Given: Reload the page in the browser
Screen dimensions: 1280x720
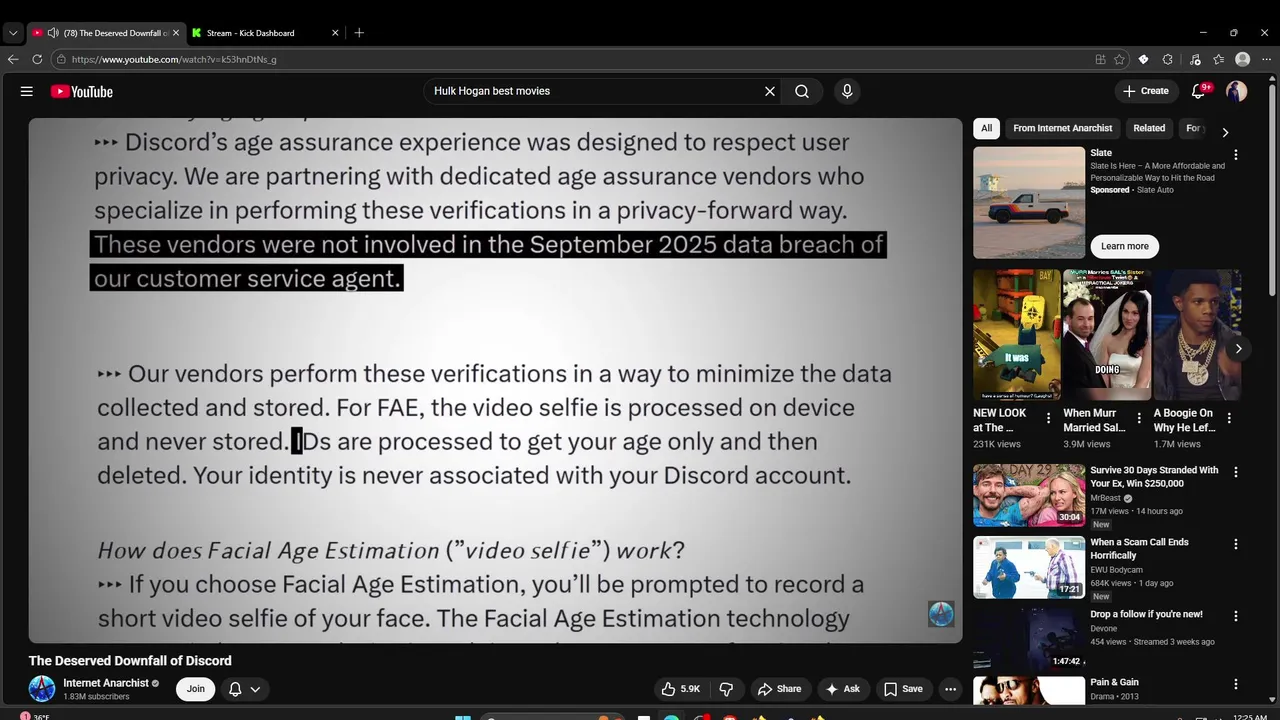Looking at the screenshot, I should click(36, 59).
